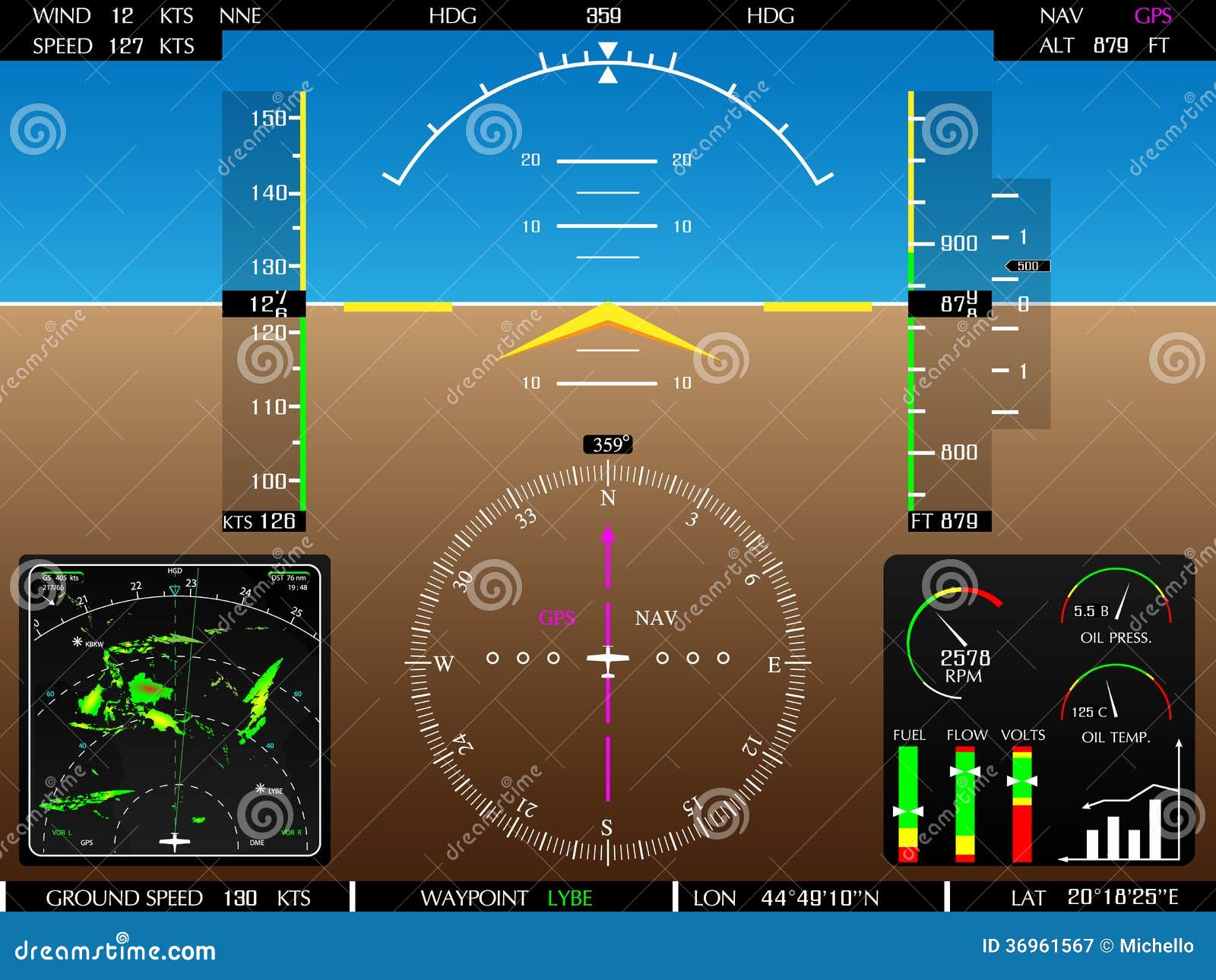Click VOR L label on radar display
1216x980 pixels.
(x=62, y=833)
